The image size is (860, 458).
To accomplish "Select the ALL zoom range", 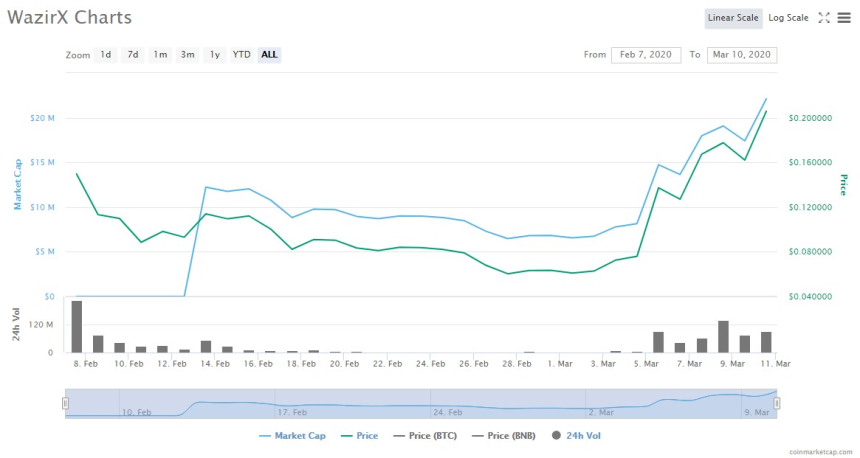I will tap(269, 55).
